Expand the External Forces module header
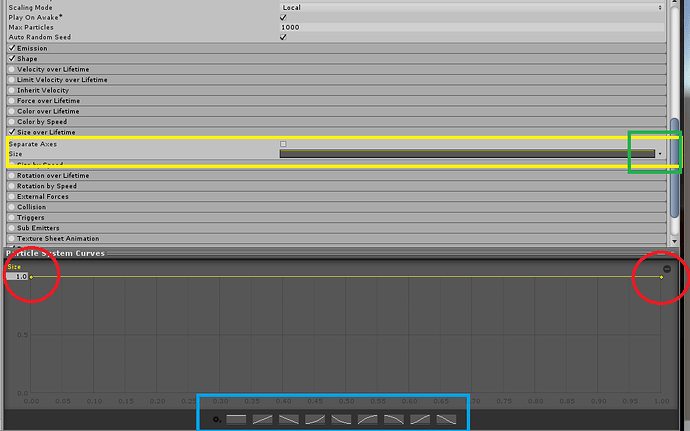The width and height of the screenshot is (690, 431). (337, 196)
